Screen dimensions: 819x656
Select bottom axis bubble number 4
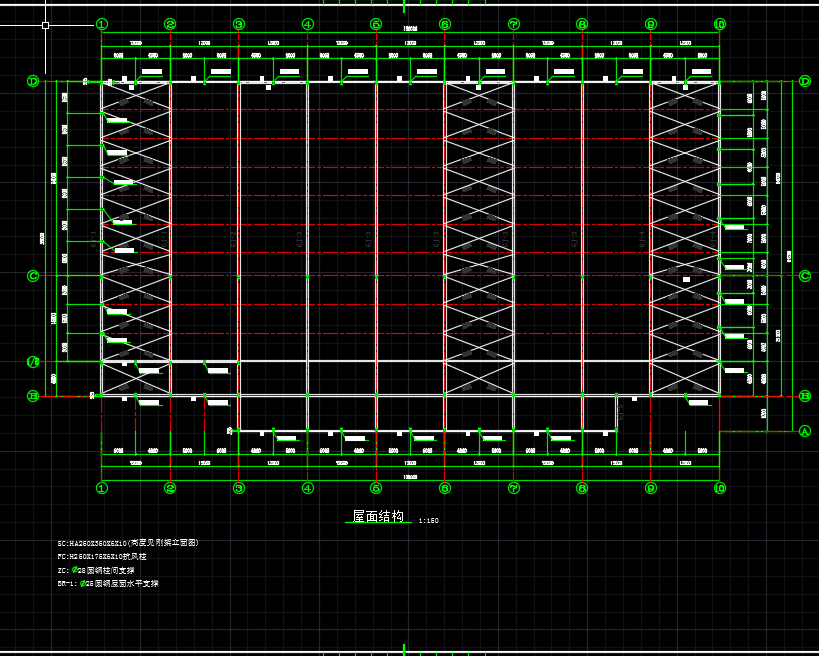[x=307, y=488]
